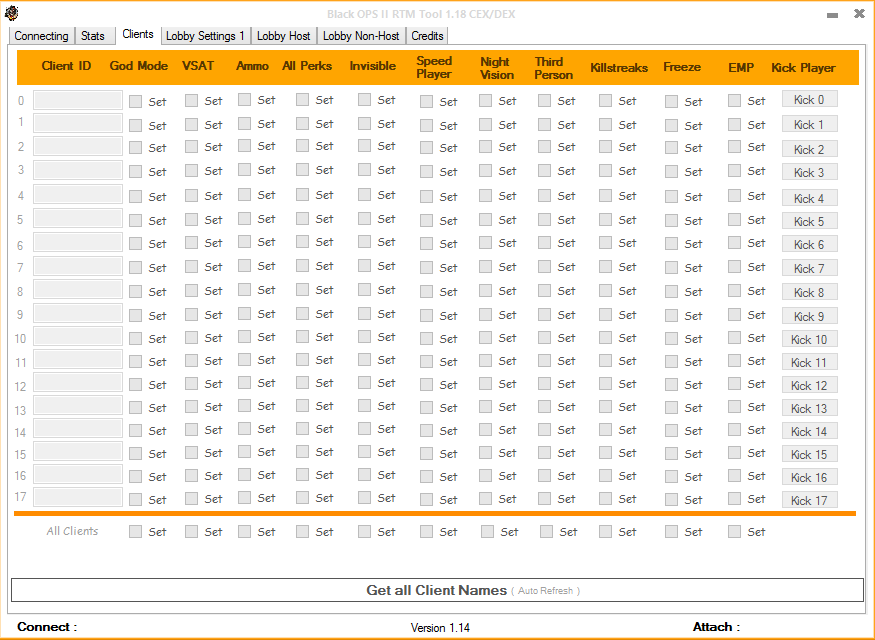The height and width of the screenshot is (640, 875).
Task: Freeze client 15
Action: point(671,454)
